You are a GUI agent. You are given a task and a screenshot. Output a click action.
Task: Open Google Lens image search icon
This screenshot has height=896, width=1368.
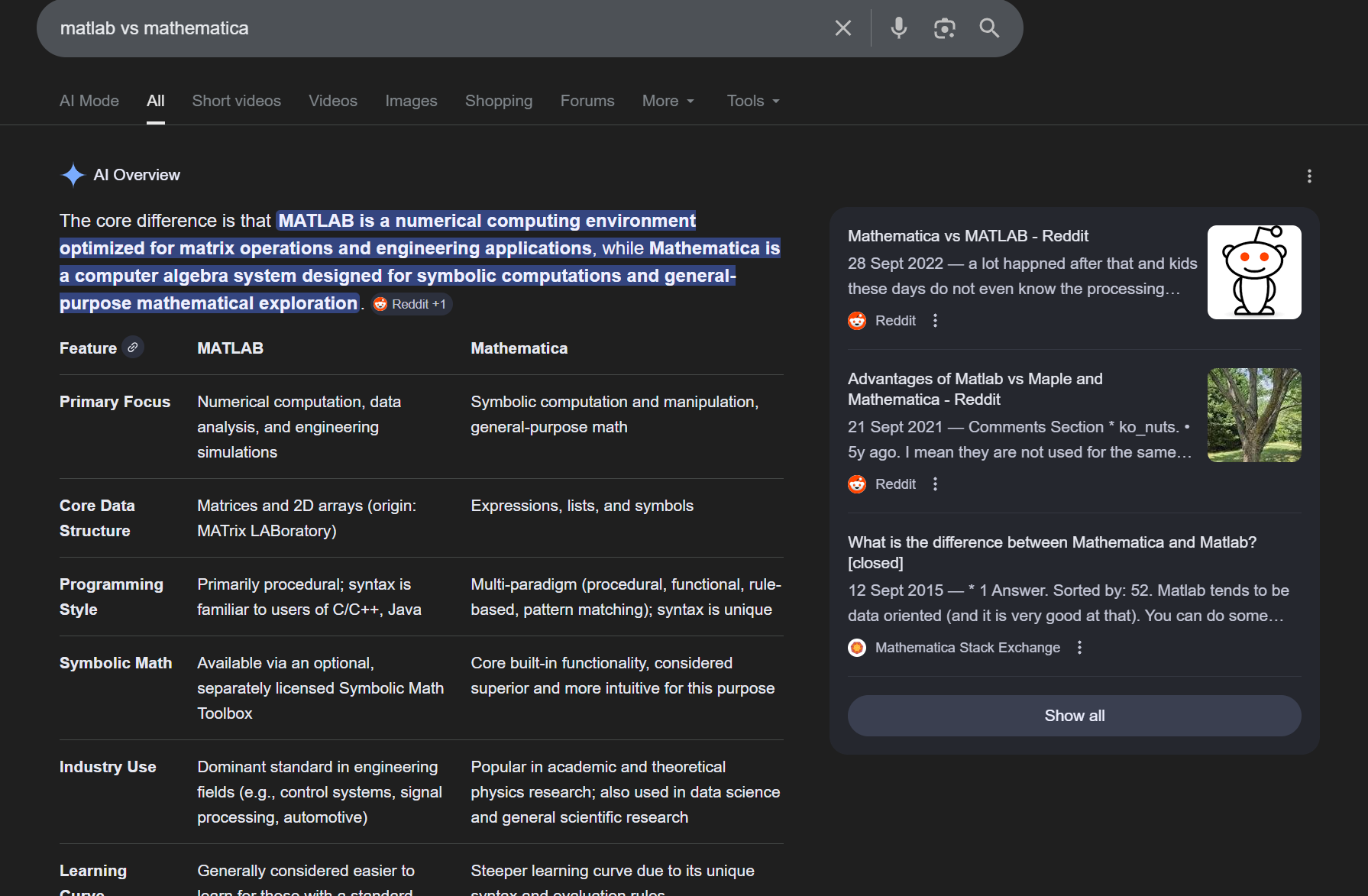(x=945, y=28)
